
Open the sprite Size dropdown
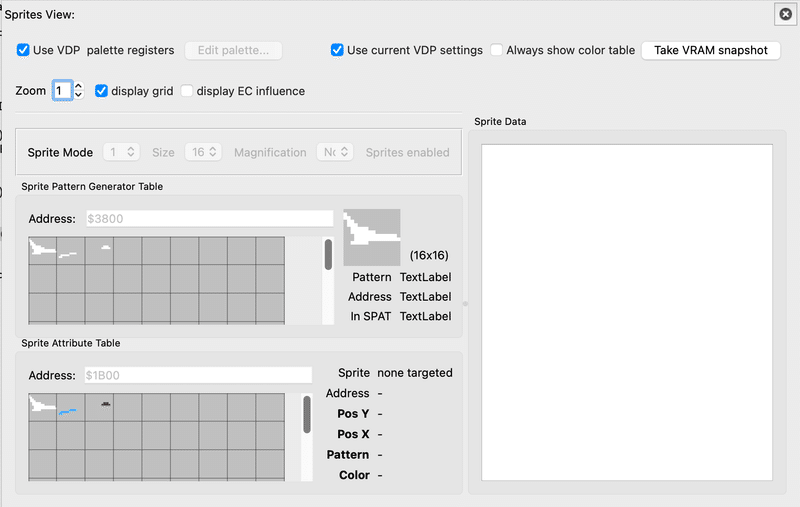point(203,152)
